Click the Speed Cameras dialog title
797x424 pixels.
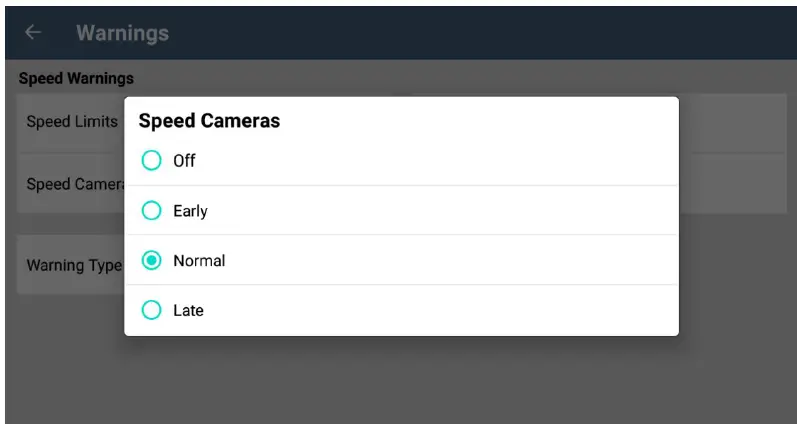pyautogui.click(x=209, y=121)
